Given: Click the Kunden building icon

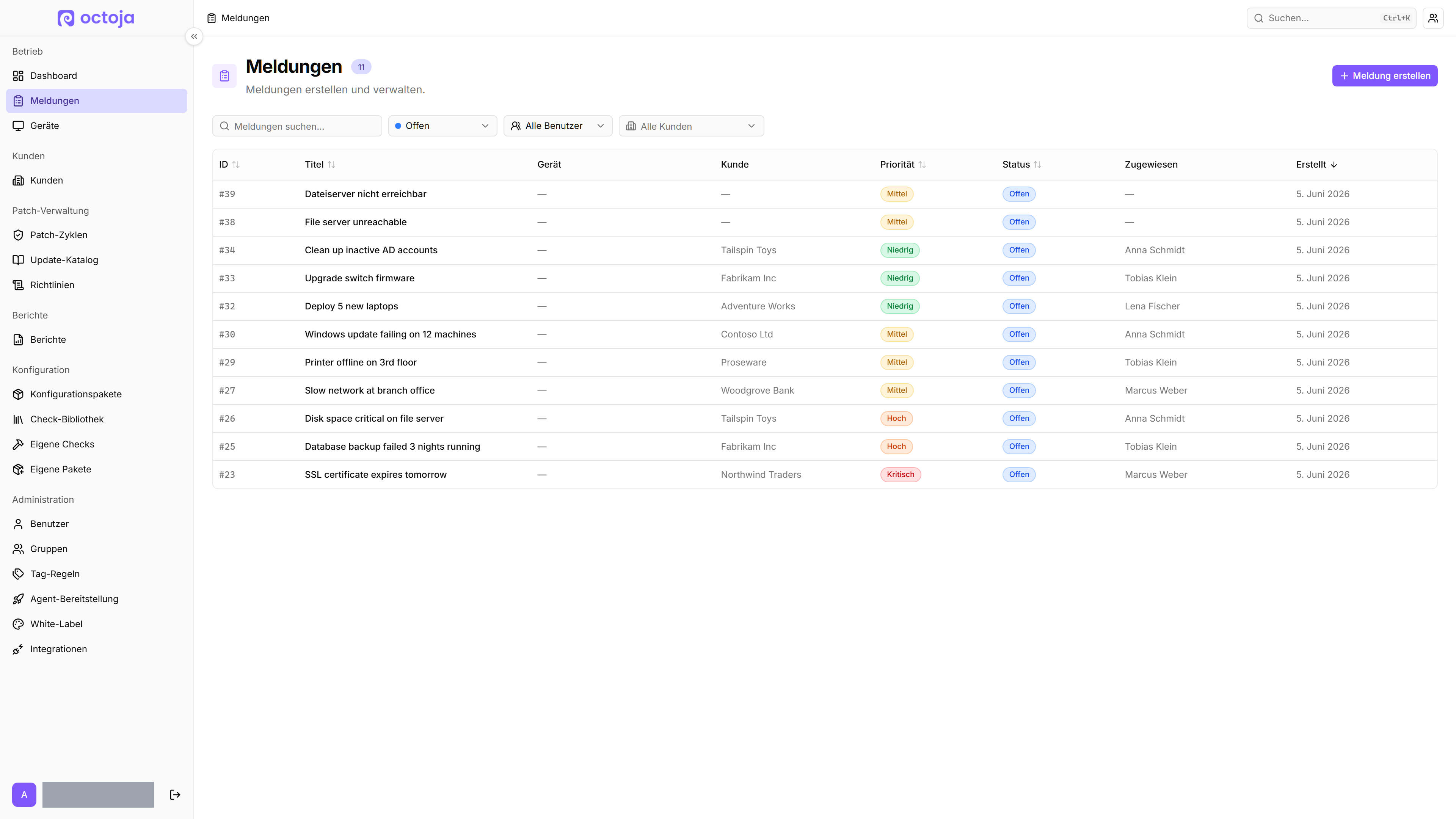Looking at the screenshot, I should (x=18, y=180).
